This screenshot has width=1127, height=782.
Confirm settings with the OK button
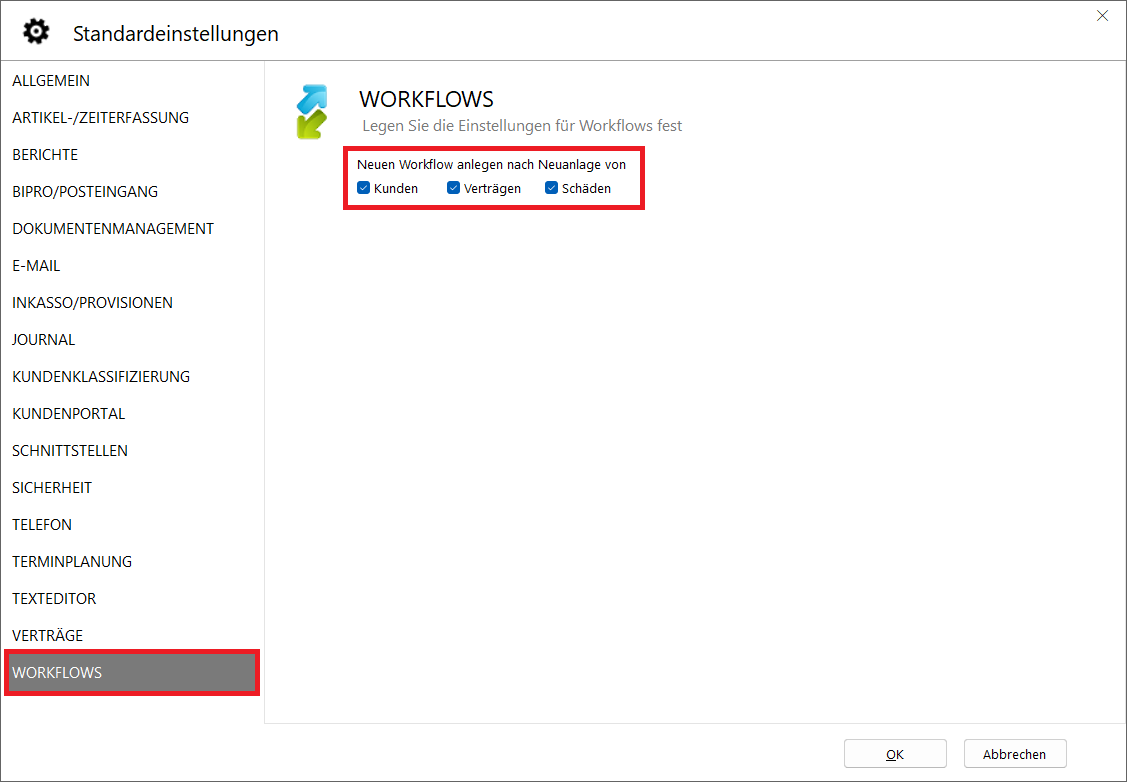(x=894, y=754)
